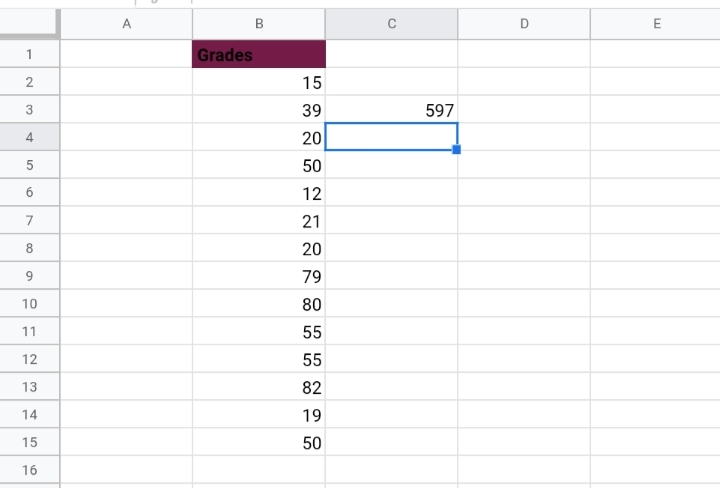This screenshot has width=720, height=488.
Task: Select column D header
Action: coord(524,24)
